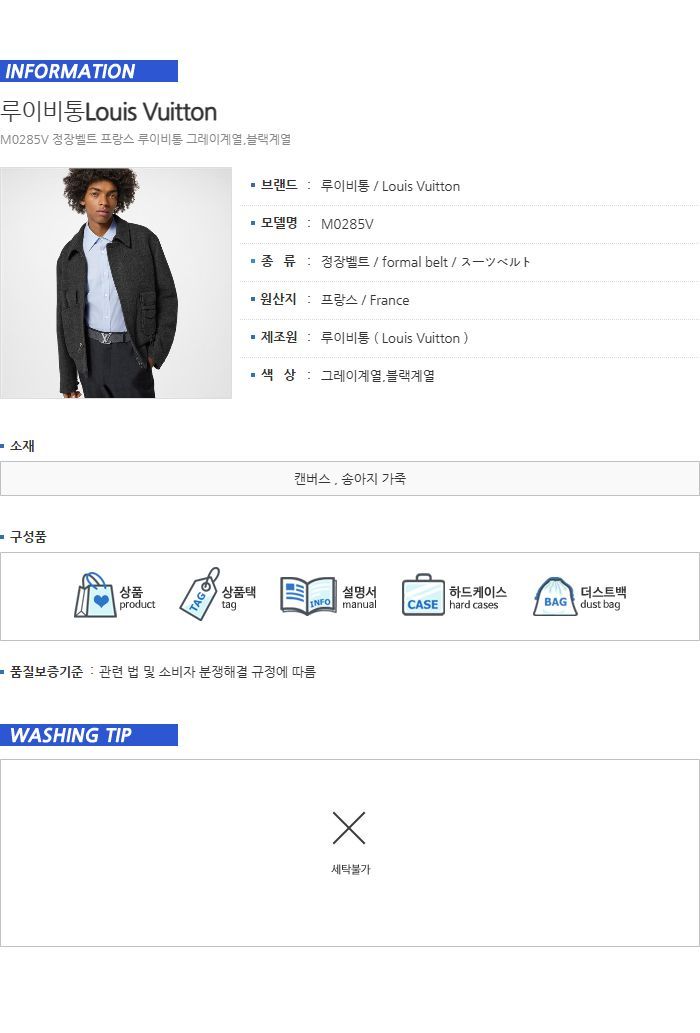Select the model name M0285V value
The image size is (700, 1033).
(347, 224)
